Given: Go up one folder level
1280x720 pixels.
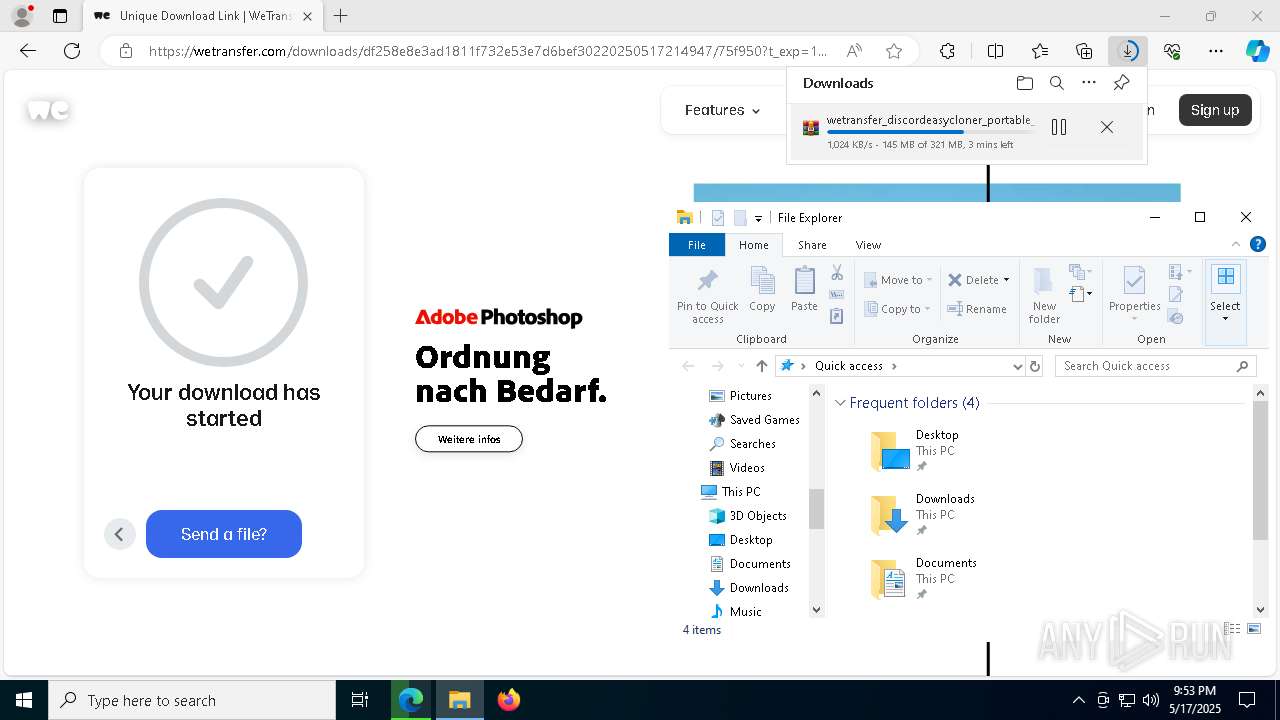Looking at the screenshot, I should [762, 366].
